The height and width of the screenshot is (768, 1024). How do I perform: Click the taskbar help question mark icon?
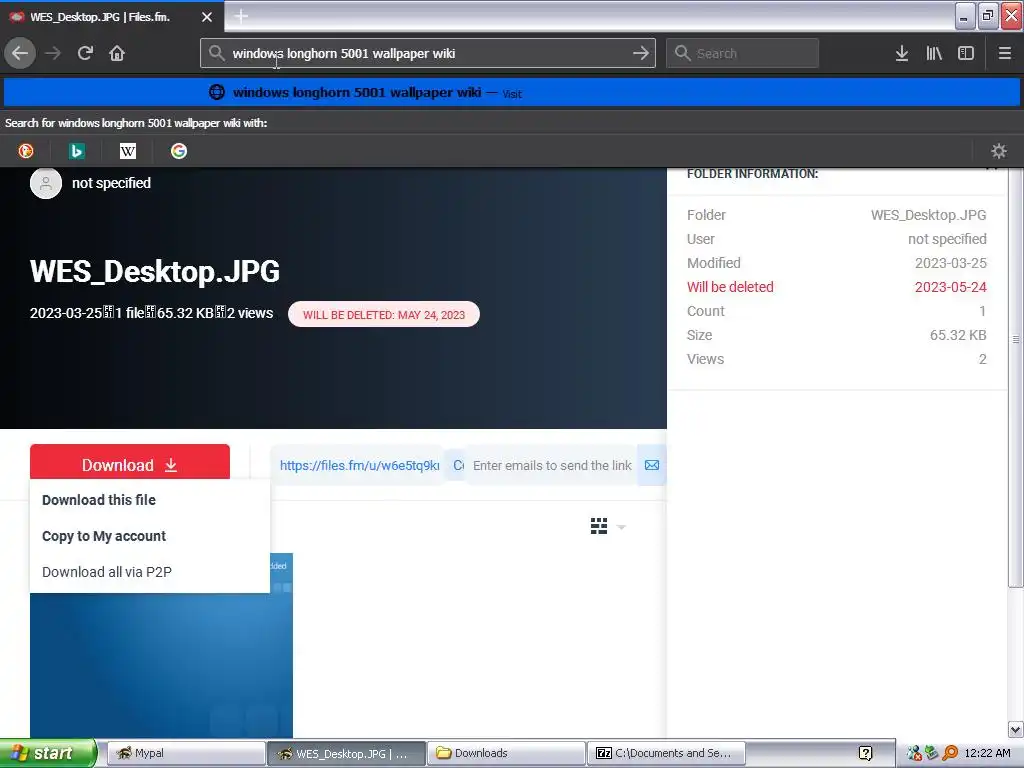[x=865, y=753]
